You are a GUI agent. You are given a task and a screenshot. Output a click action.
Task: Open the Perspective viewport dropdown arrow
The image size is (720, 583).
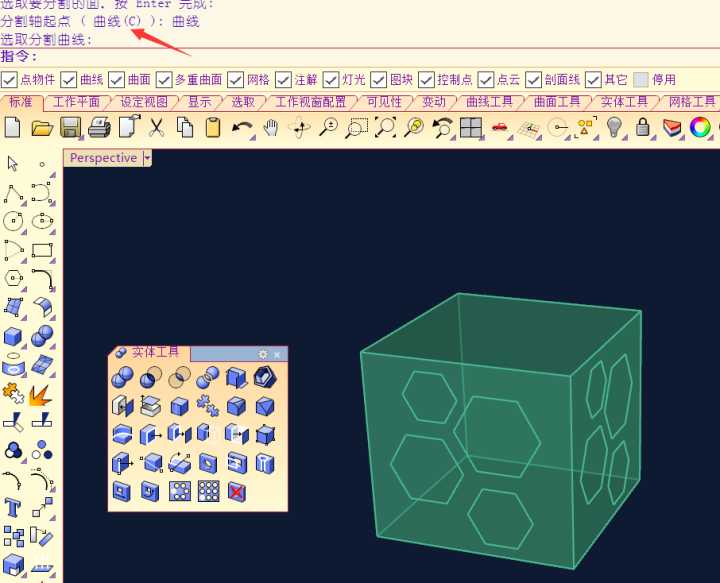pyautogui.click(x=147, y=158)
